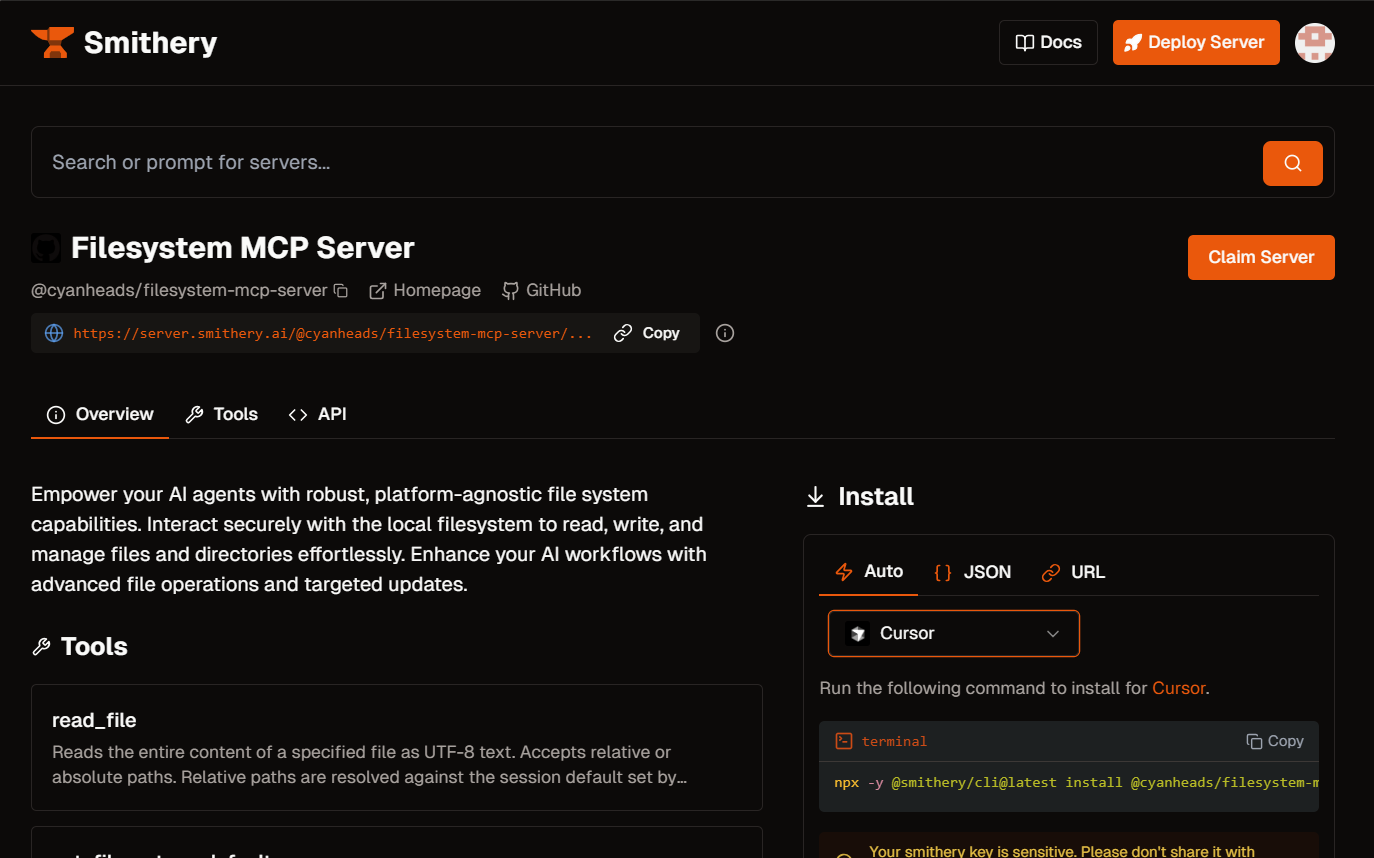The image size is (1374, 858).
Task: Select the URL install tab
Action: (x=1073, y=572)
